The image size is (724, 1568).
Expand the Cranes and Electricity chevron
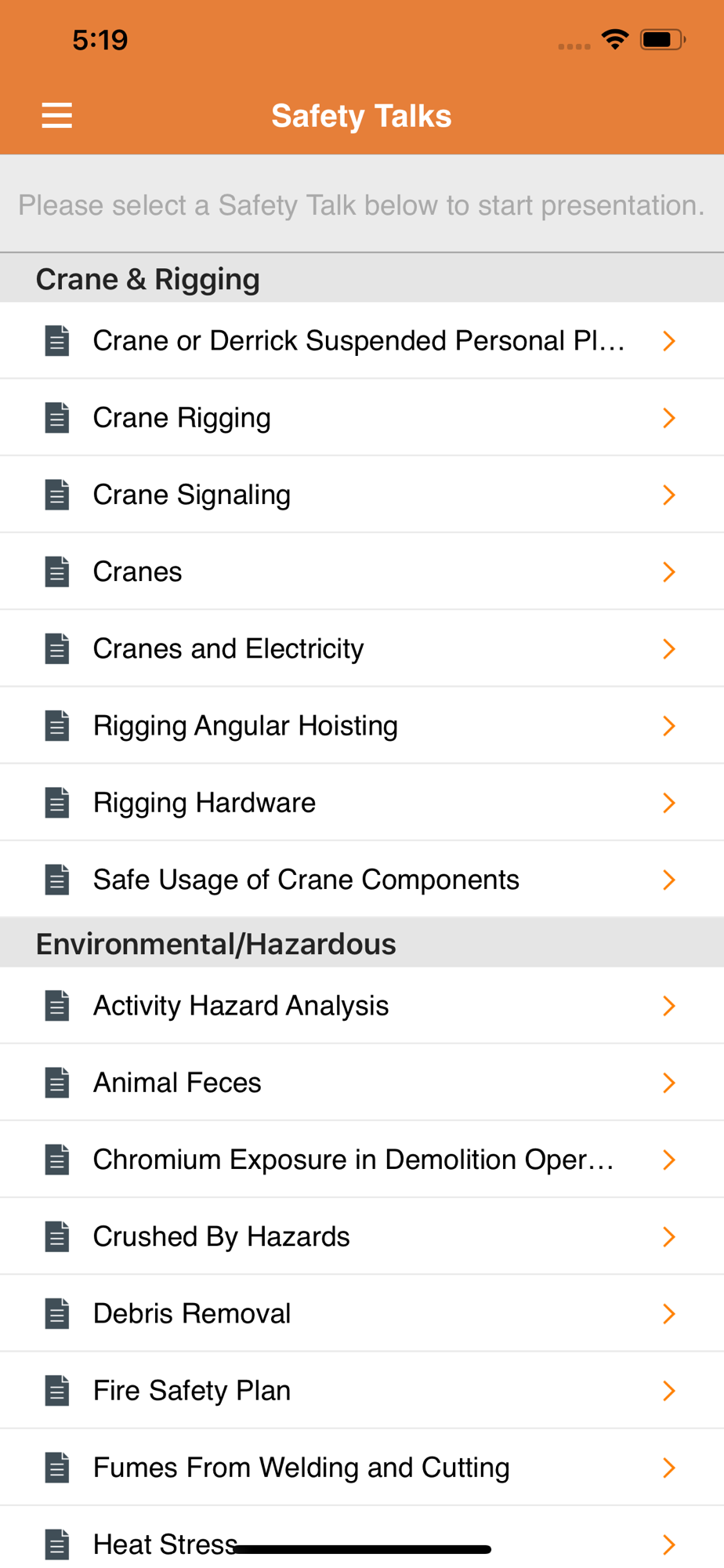point(668,649)
